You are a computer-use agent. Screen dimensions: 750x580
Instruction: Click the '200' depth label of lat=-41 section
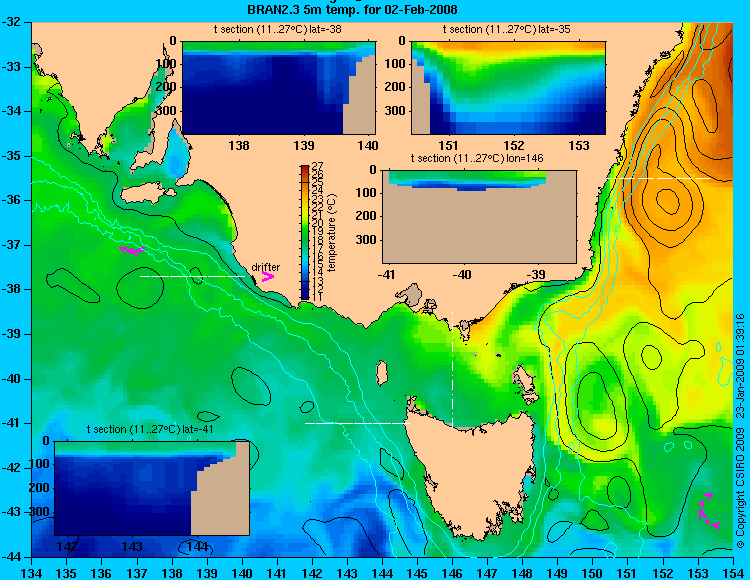pos(39,488)
